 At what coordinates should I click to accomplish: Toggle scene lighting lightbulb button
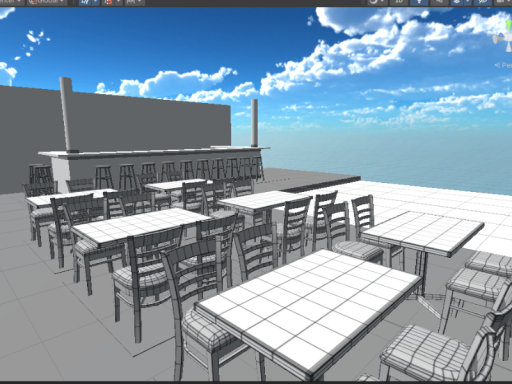pyautogui.click(x=419, y=2)
